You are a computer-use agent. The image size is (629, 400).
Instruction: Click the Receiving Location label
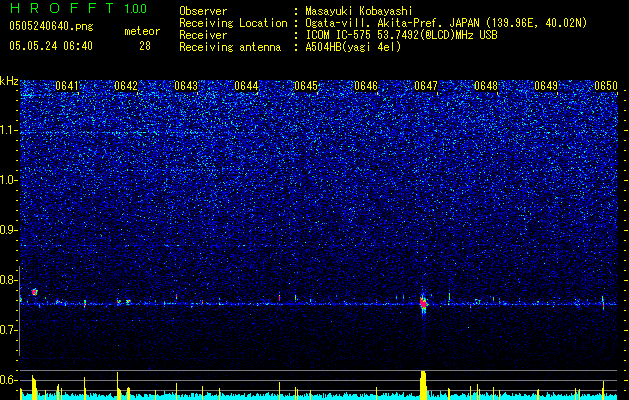[233, 23]
